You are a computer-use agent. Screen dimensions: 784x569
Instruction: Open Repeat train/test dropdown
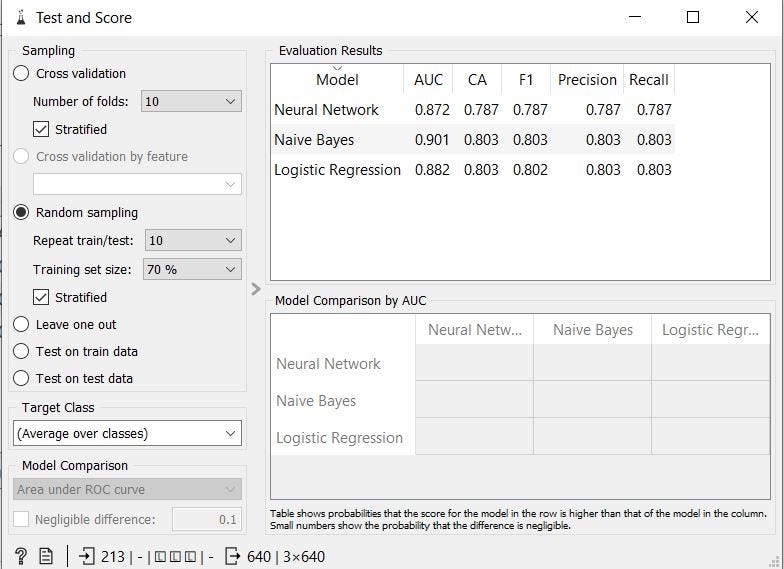pyautogui.click(x=194, y=240)
